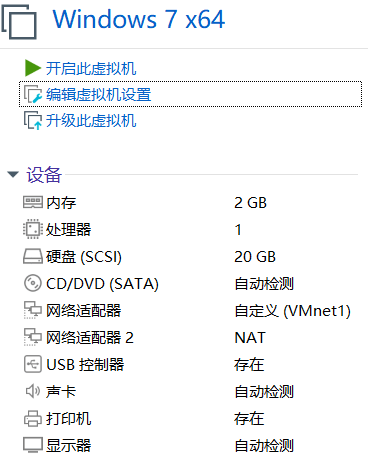368x471 pixels.
Task: Select 网络适配器 with VMnet1 setting
Action: coord(187,311)
